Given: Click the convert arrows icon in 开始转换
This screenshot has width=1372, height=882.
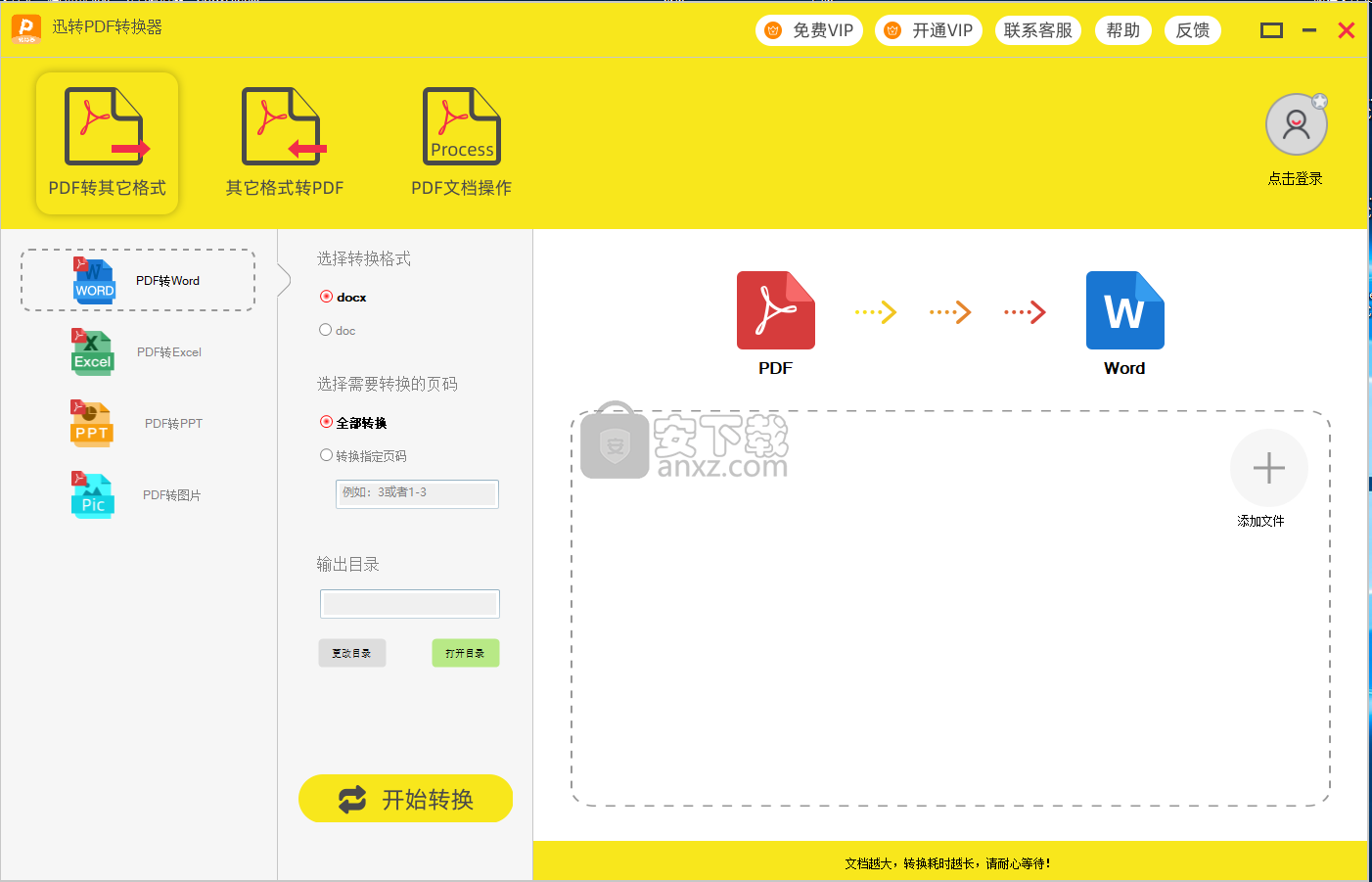Looking at the screenshot, I should pyautogui.click(x=352, y=799).
